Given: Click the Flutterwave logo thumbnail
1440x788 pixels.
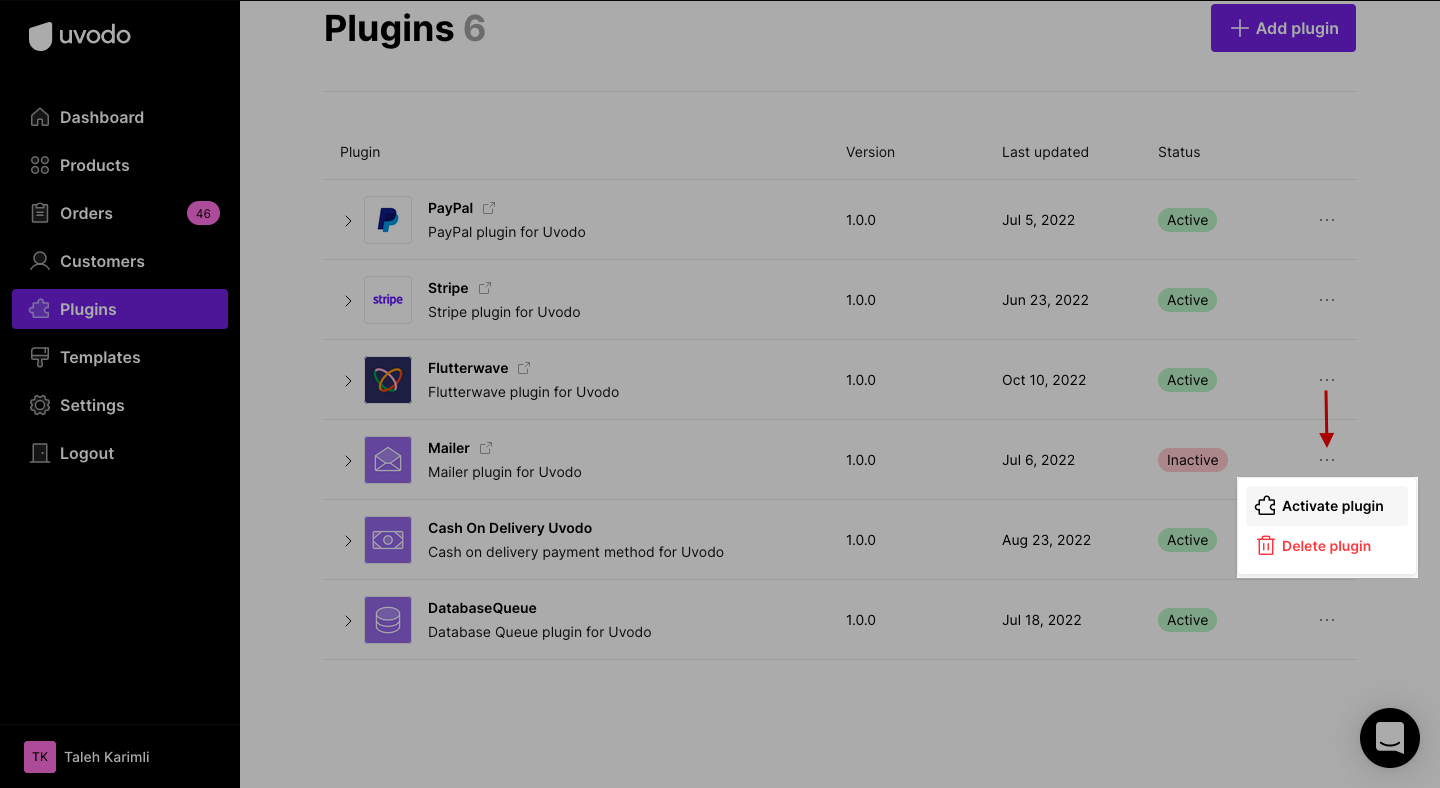Looking at the screenshot, I should tap(388, 380).
